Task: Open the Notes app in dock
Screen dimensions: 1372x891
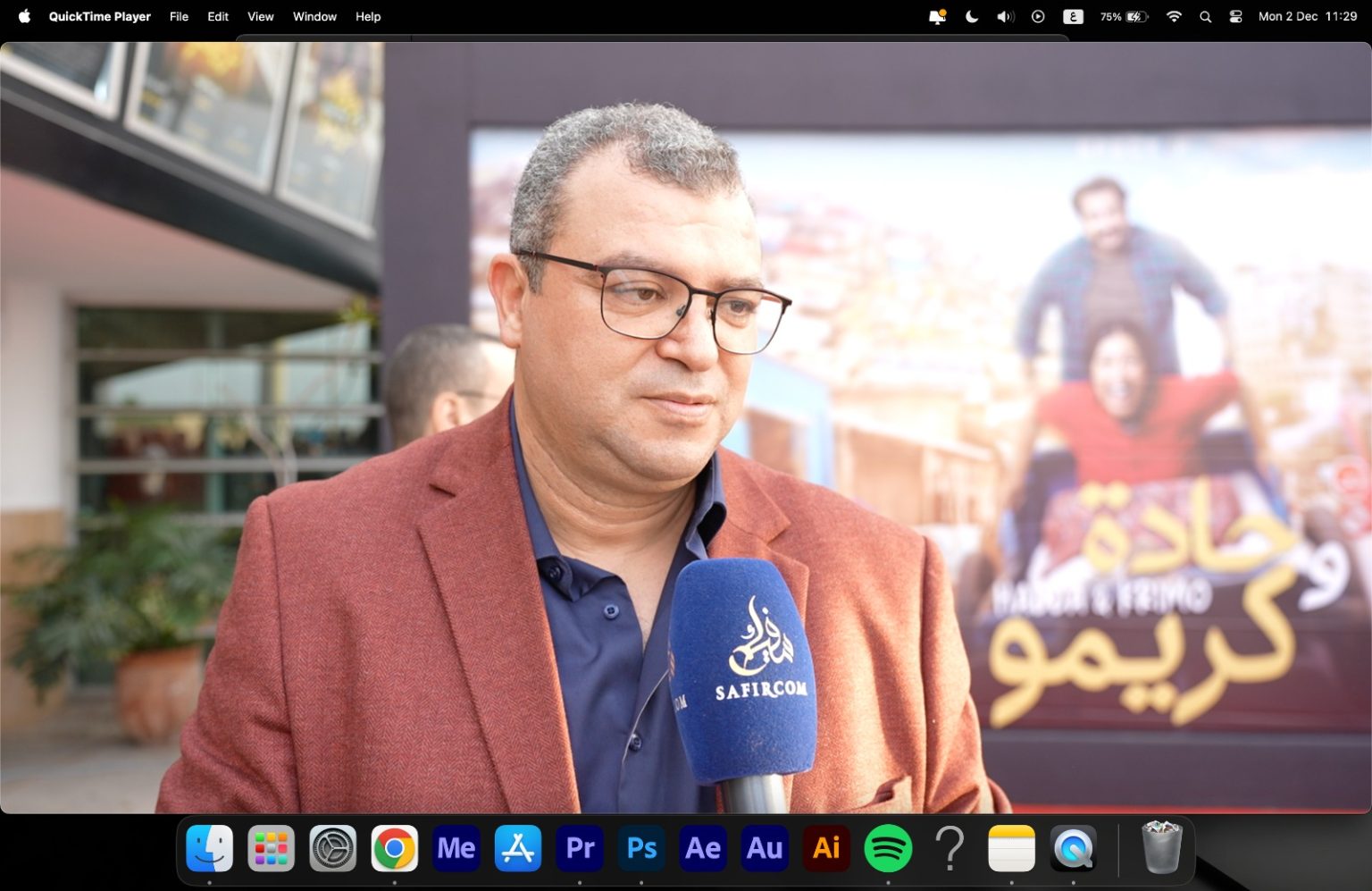Action: (1011, 847)
